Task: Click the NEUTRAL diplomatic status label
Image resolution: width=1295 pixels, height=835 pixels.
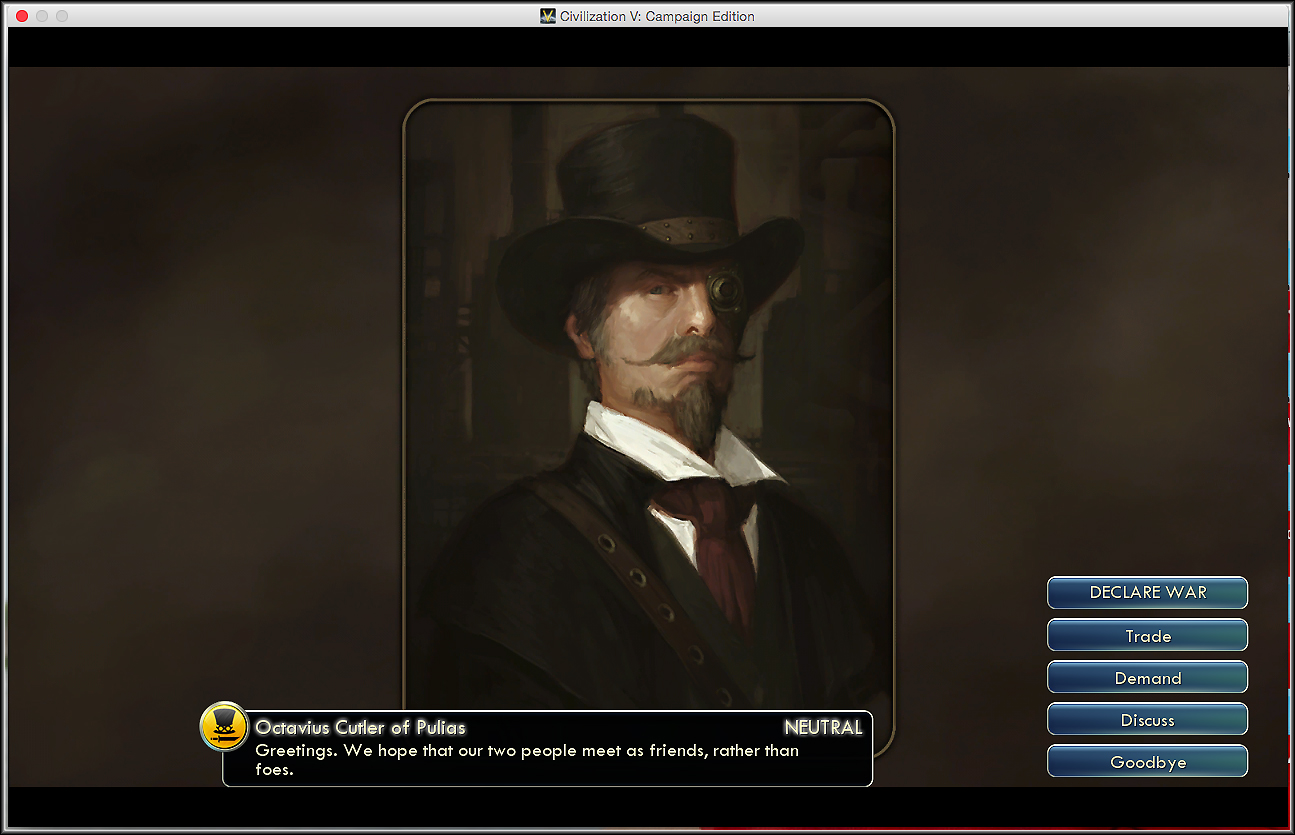Action: [x=823, y=727]
